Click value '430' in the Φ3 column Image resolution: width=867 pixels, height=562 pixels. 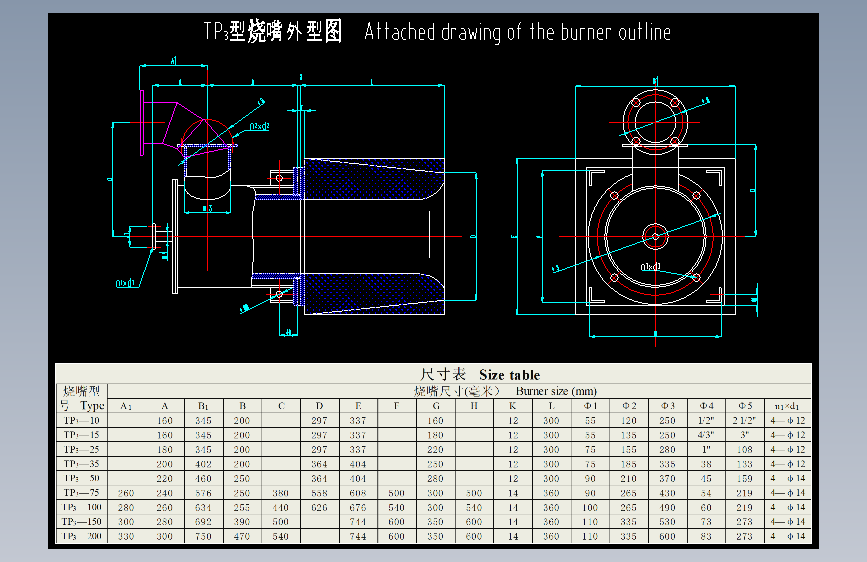tap(667, 493)
